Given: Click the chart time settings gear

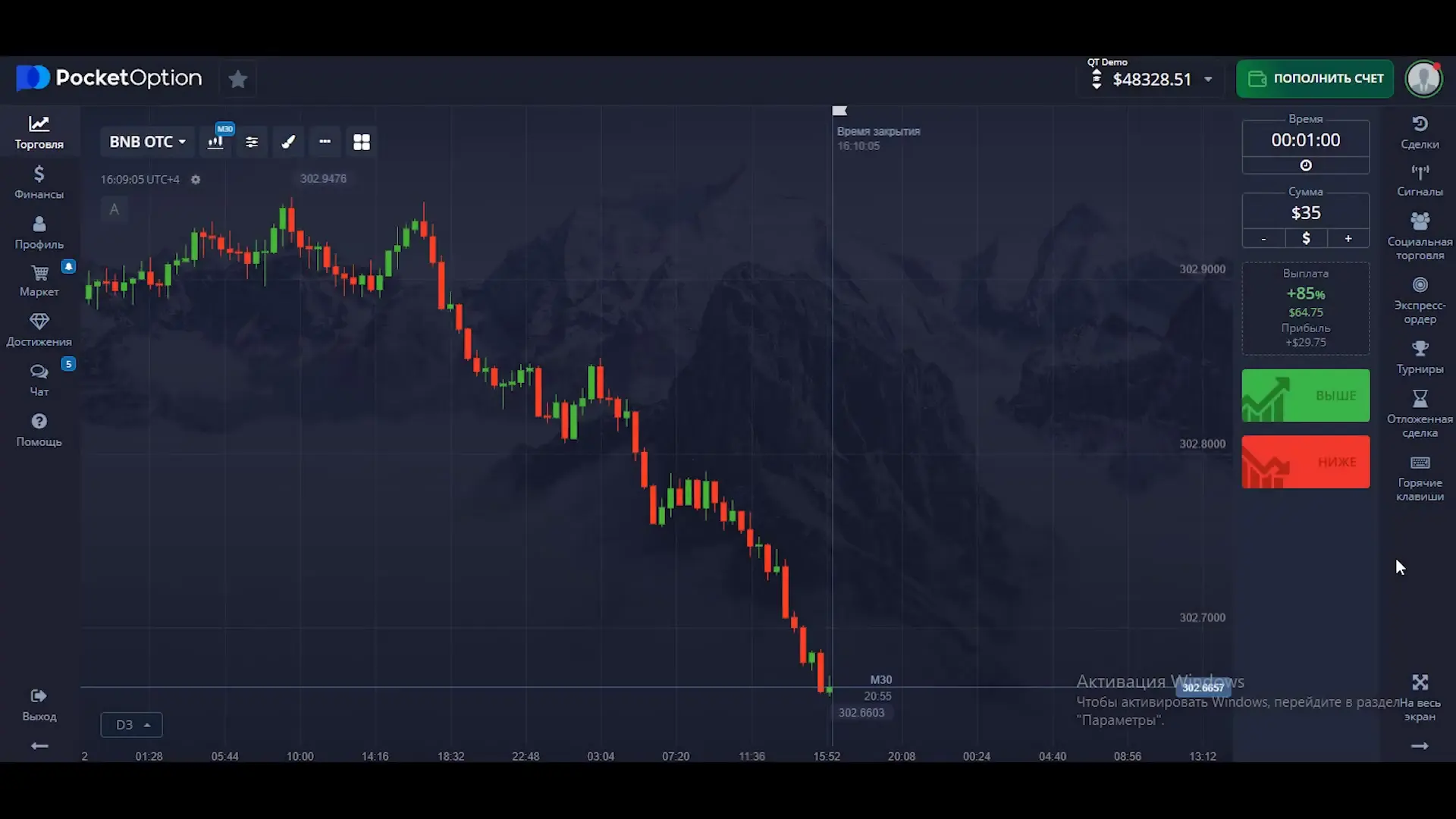Looking at the screenshot, I should 196,180.
